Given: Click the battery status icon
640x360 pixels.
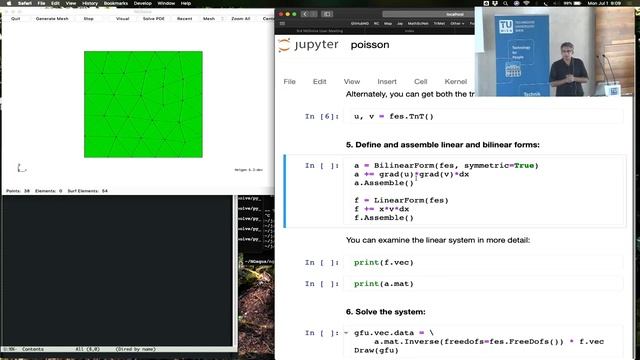Looking at the screenshot, I should click(577, 3).
